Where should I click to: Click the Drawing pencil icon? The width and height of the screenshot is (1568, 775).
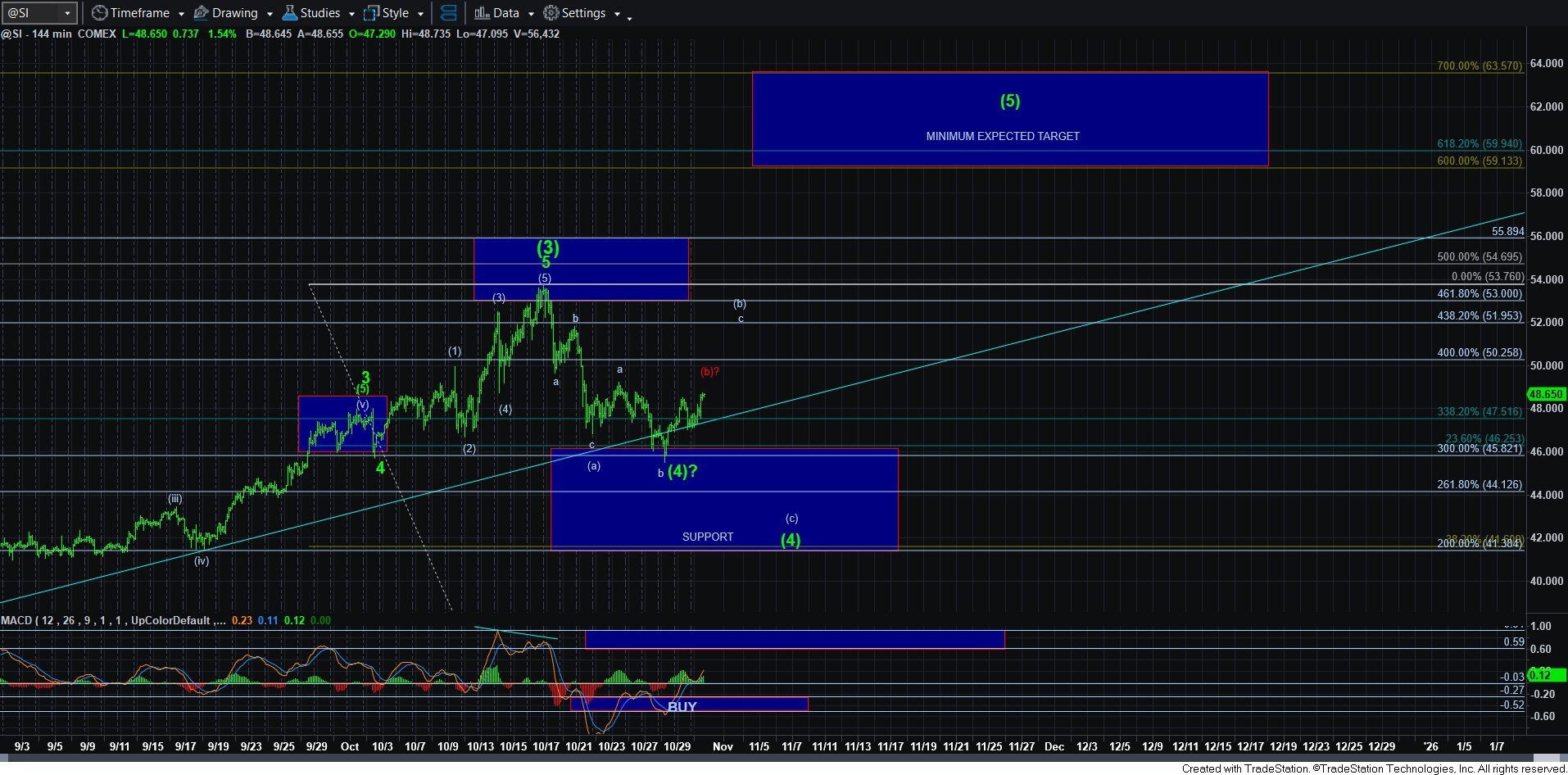201,13
